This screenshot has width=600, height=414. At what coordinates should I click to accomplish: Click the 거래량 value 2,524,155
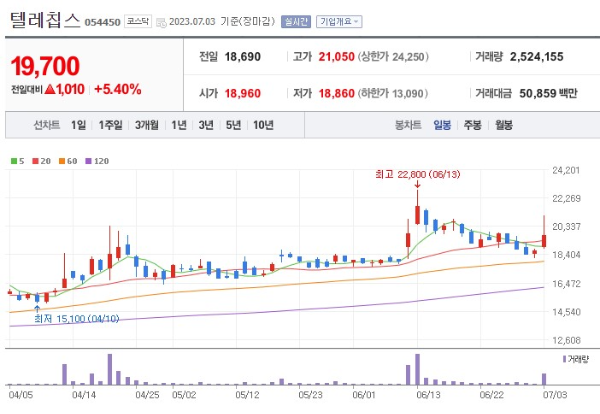pos(536,57)
